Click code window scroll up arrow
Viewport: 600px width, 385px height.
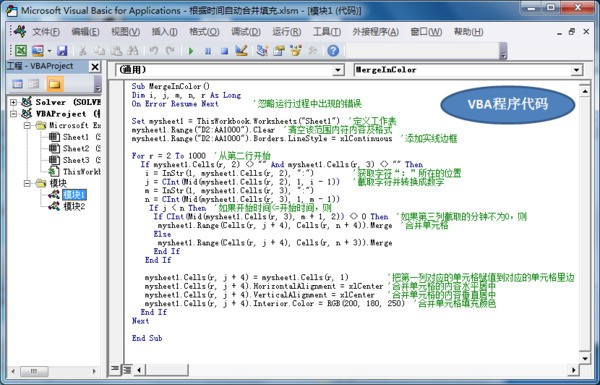click(x=585, y=91)
